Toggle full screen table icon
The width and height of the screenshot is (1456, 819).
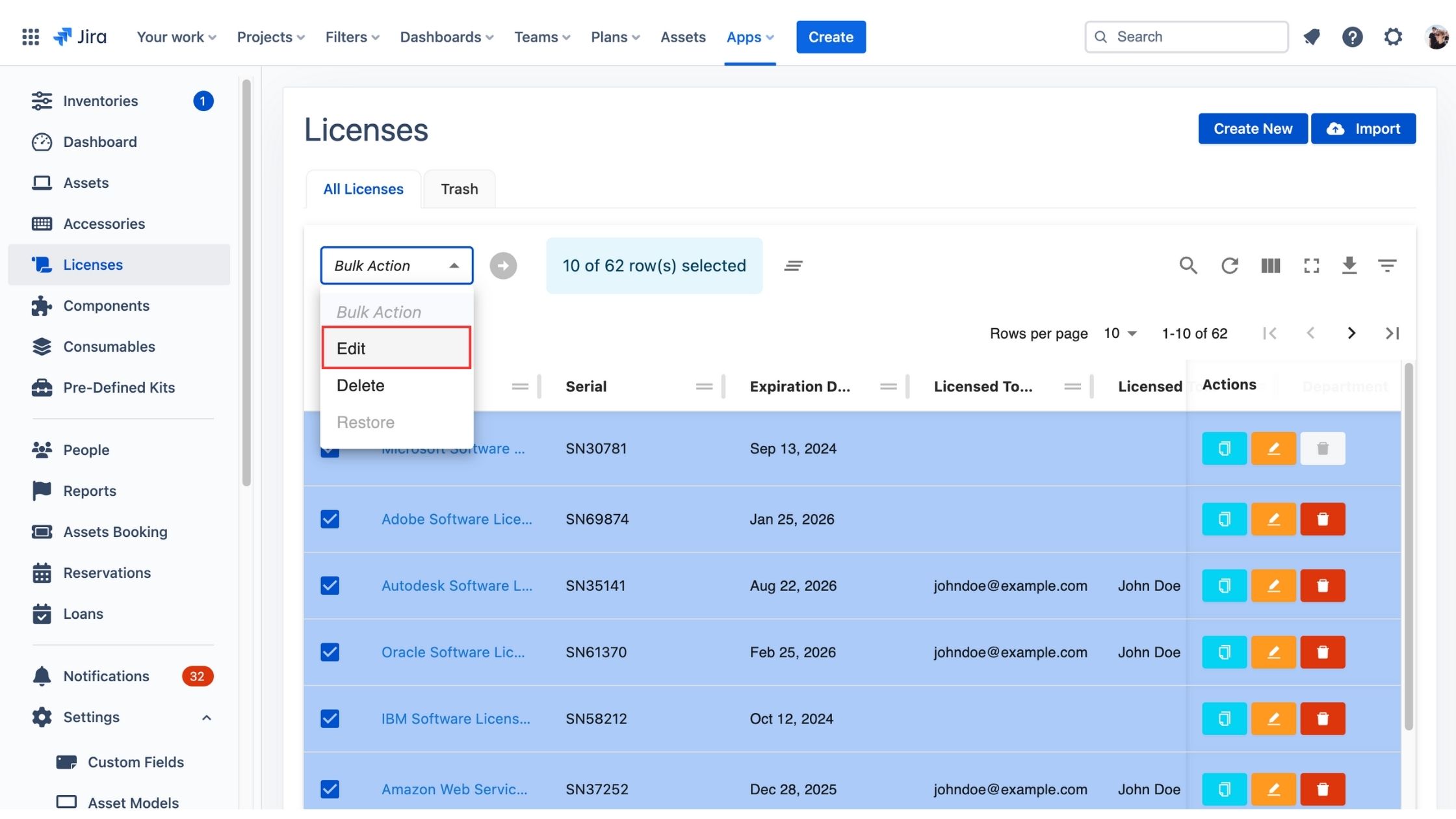point(1311,265)
